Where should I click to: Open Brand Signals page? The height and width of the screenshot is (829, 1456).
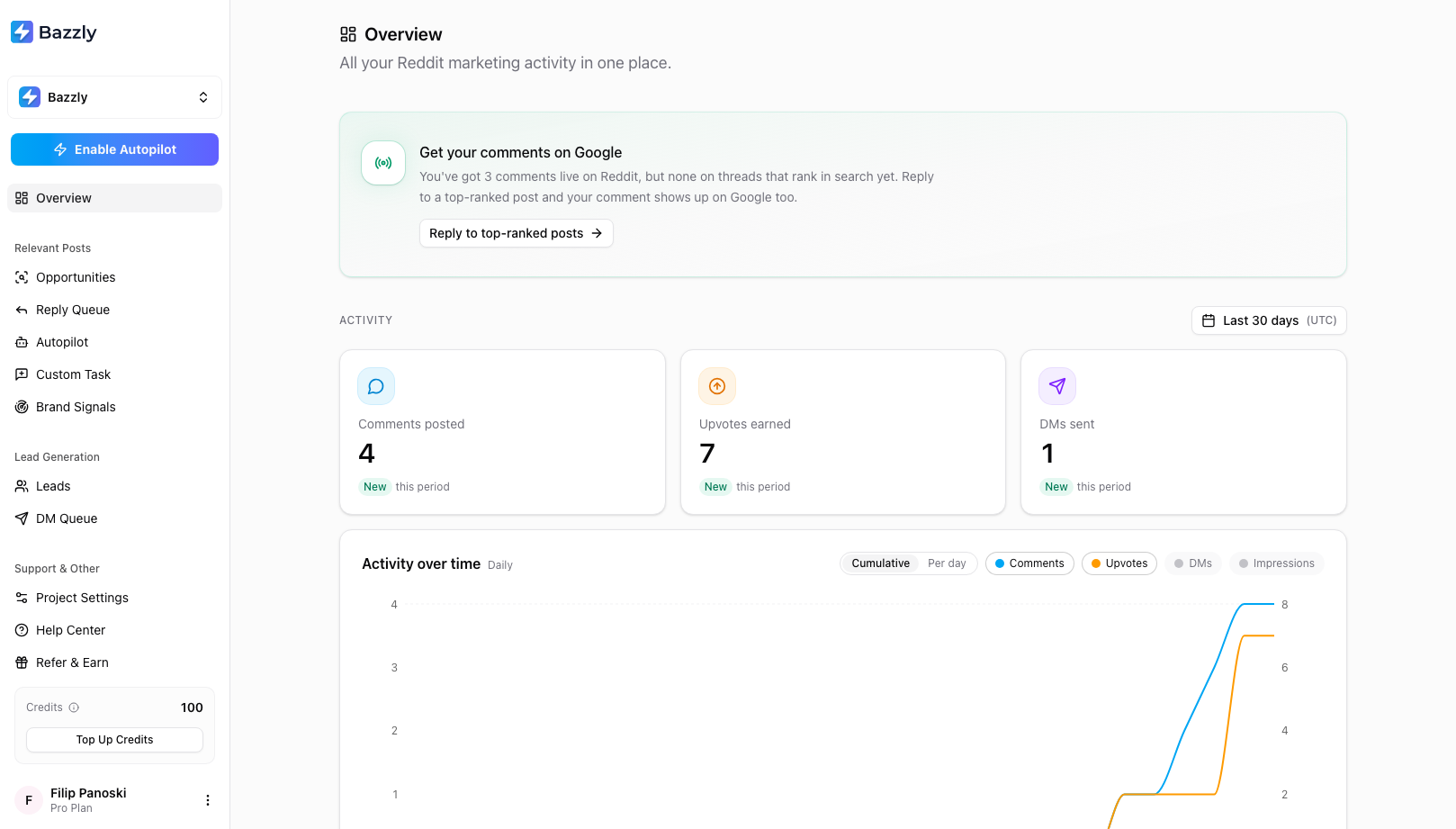(114, 407)
